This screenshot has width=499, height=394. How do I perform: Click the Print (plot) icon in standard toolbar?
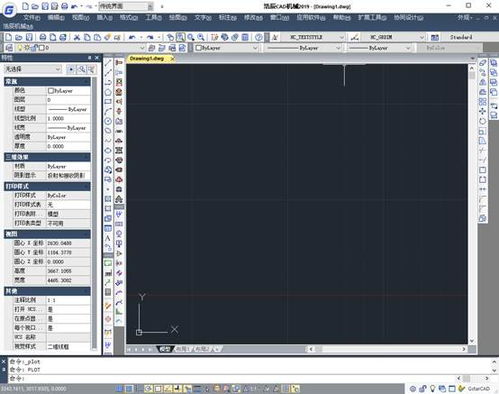[43, 37]
